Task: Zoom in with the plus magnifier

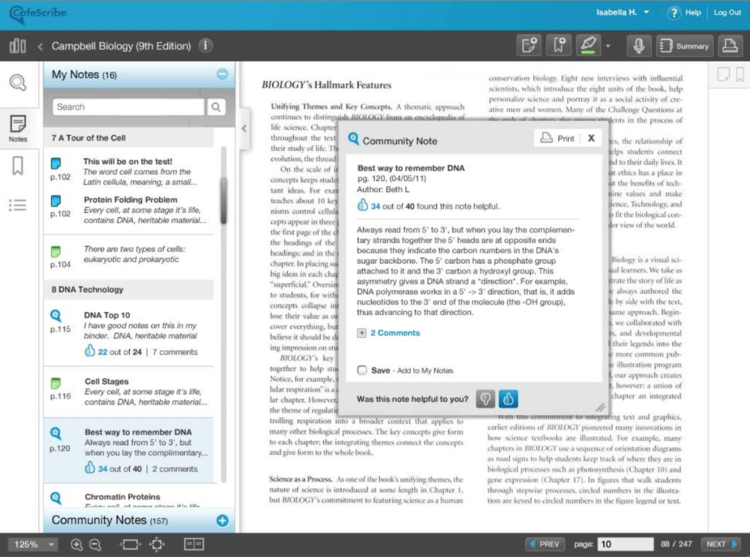Action: coord(77,545)
